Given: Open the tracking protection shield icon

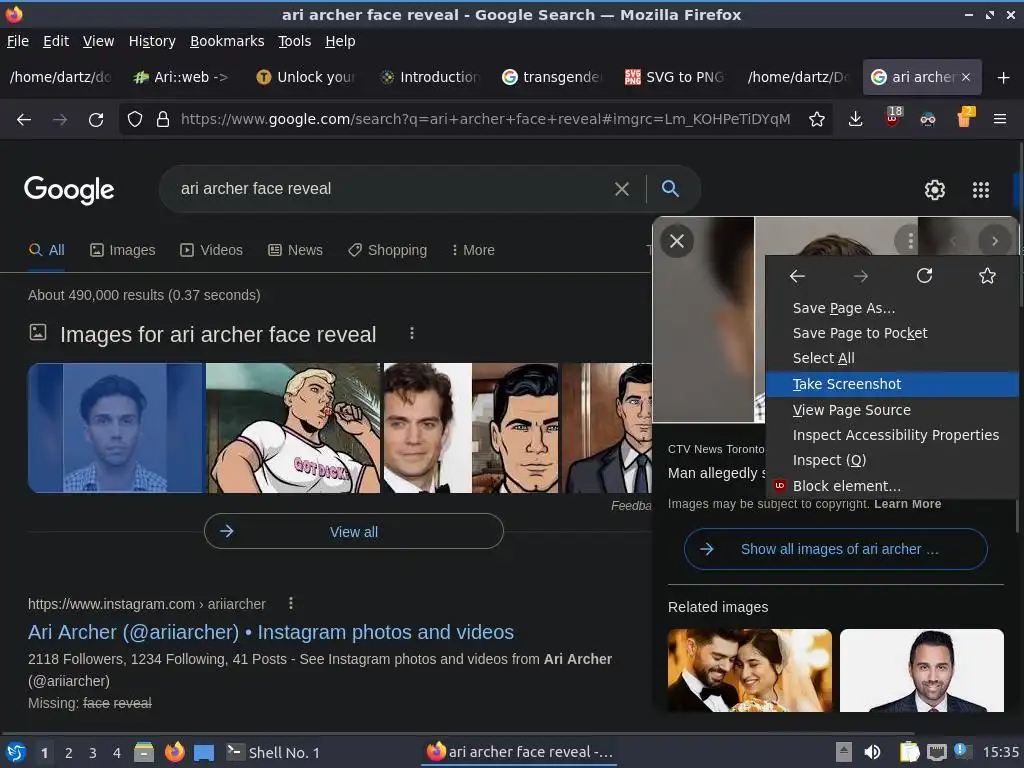Looking at the screenshot, I should pyautogui.click(x=135, y=120).
